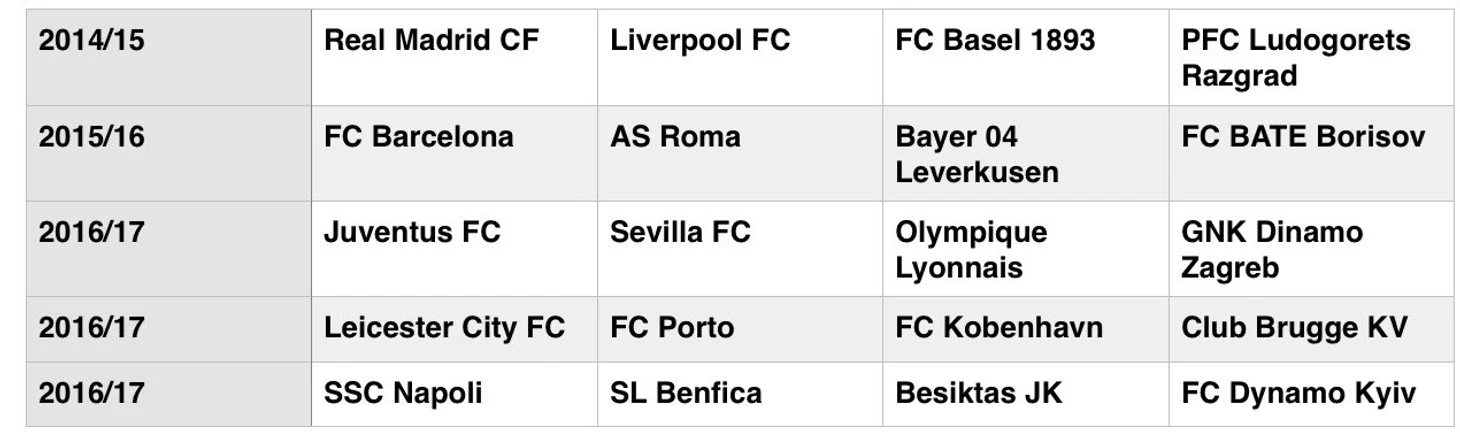Select the 2014/15 season cell

coord(169,58)
